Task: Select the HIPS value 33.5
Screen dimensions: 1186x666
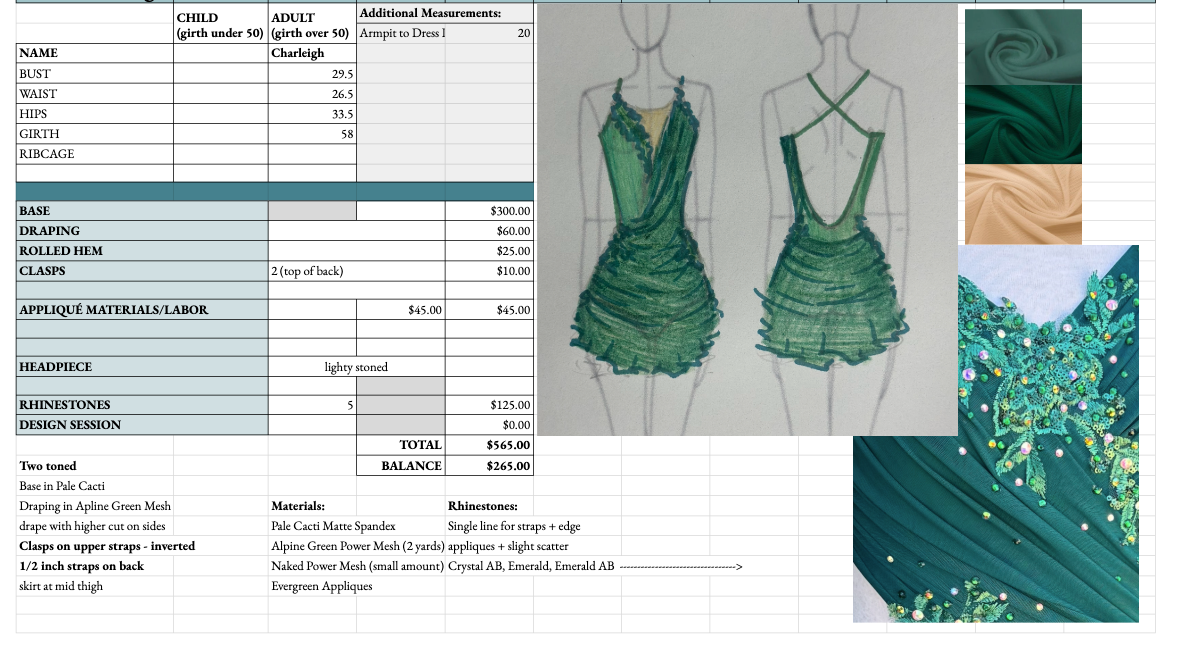Action: [312, 113]
